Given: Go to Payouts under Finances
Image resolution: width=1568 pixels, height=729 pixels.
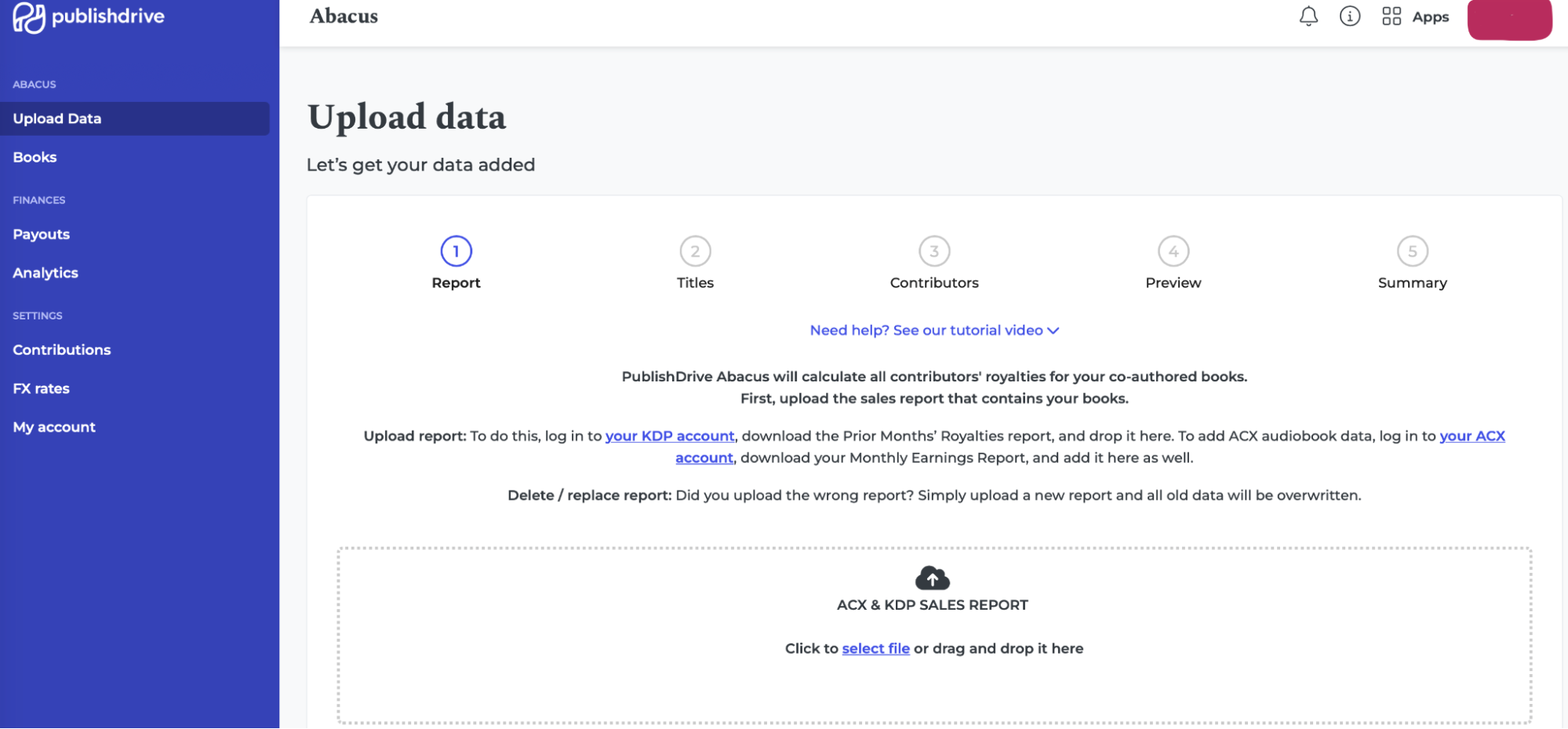Looking at the screenshot, I should (41, 234).
